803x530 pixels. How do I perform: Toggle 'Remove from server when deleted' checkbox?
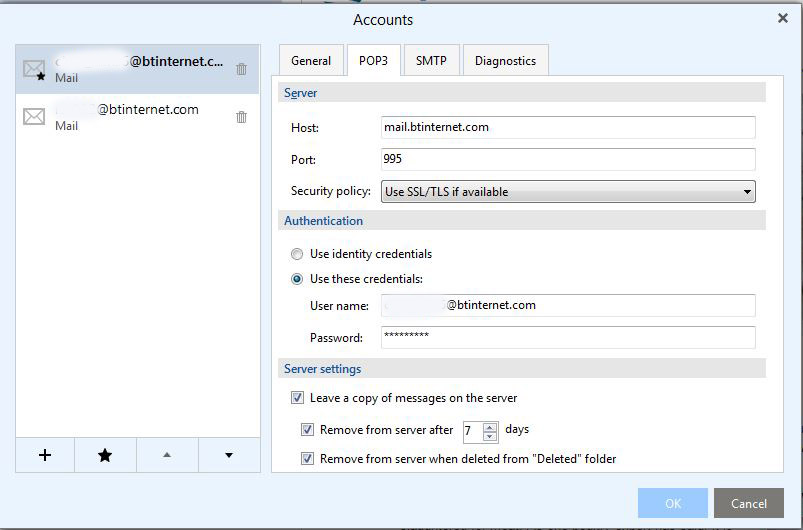coord(307,459)
